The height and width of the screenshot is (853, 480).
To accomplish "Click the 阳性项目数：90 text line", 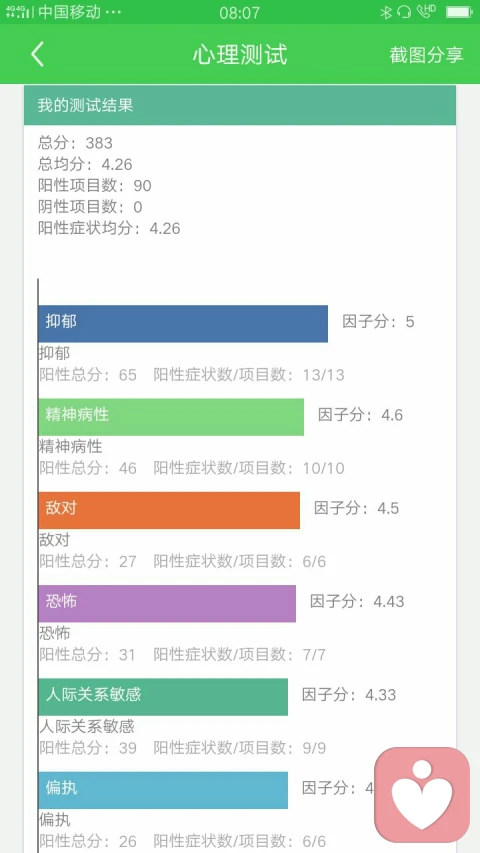I will (x=95, y=186).
